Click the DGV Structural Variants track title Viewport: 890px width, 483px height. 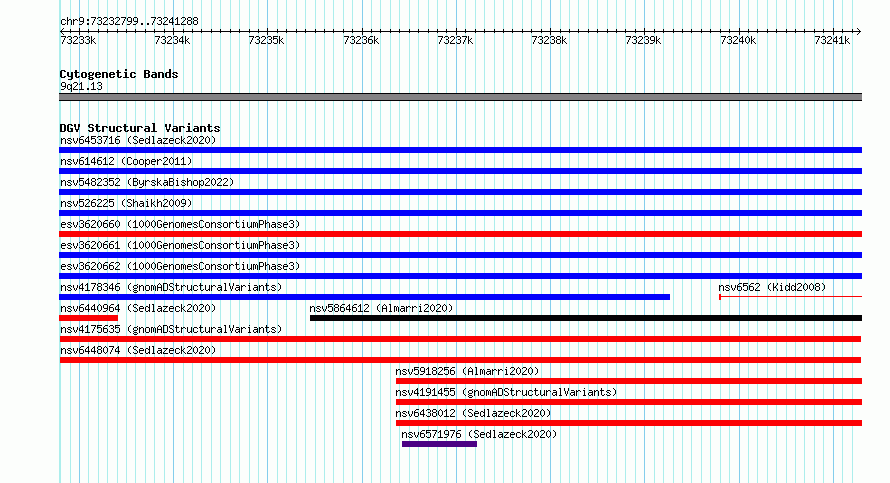point(140,128)
